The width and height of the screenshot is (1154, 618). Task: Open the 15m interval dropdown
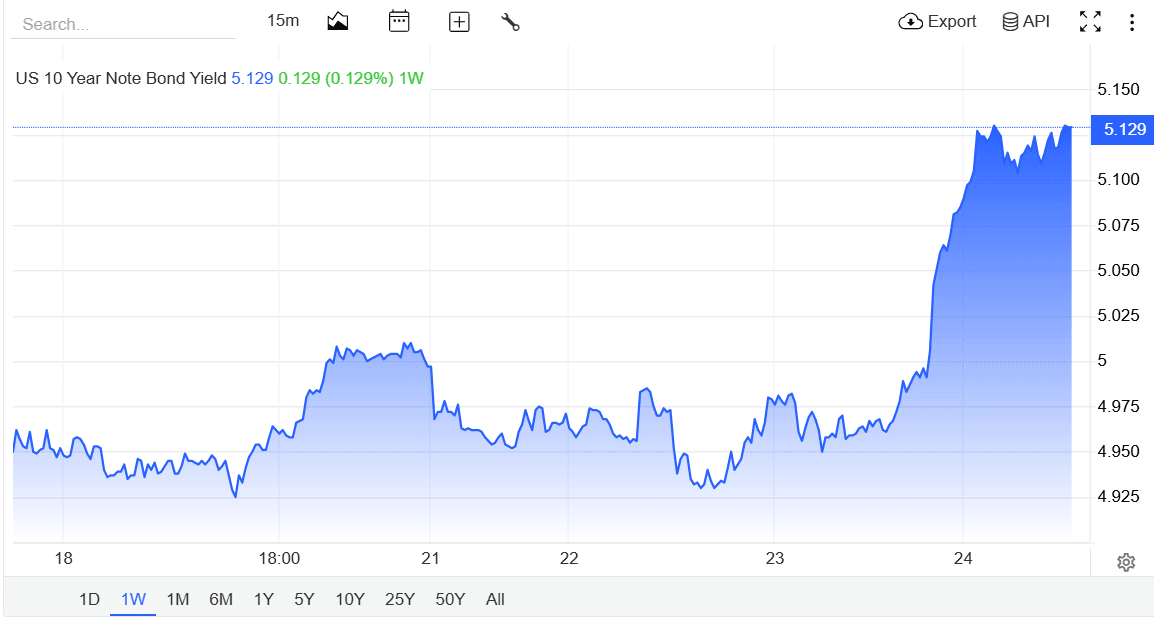(x=283, y=21)
